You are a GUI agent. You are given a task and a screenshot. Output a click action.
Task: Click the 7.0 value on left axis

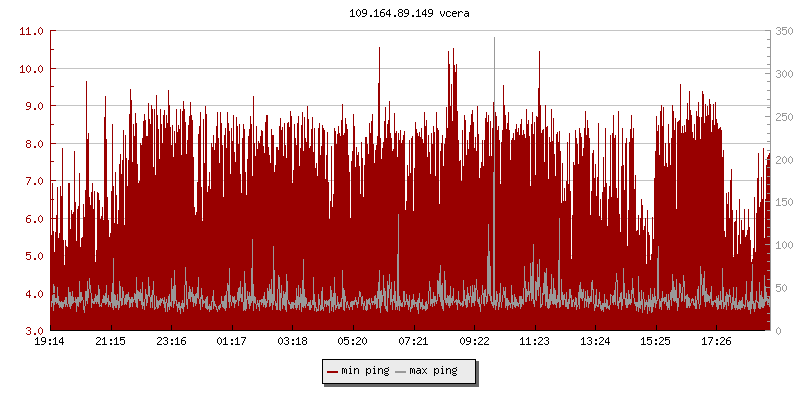(32, 181)
